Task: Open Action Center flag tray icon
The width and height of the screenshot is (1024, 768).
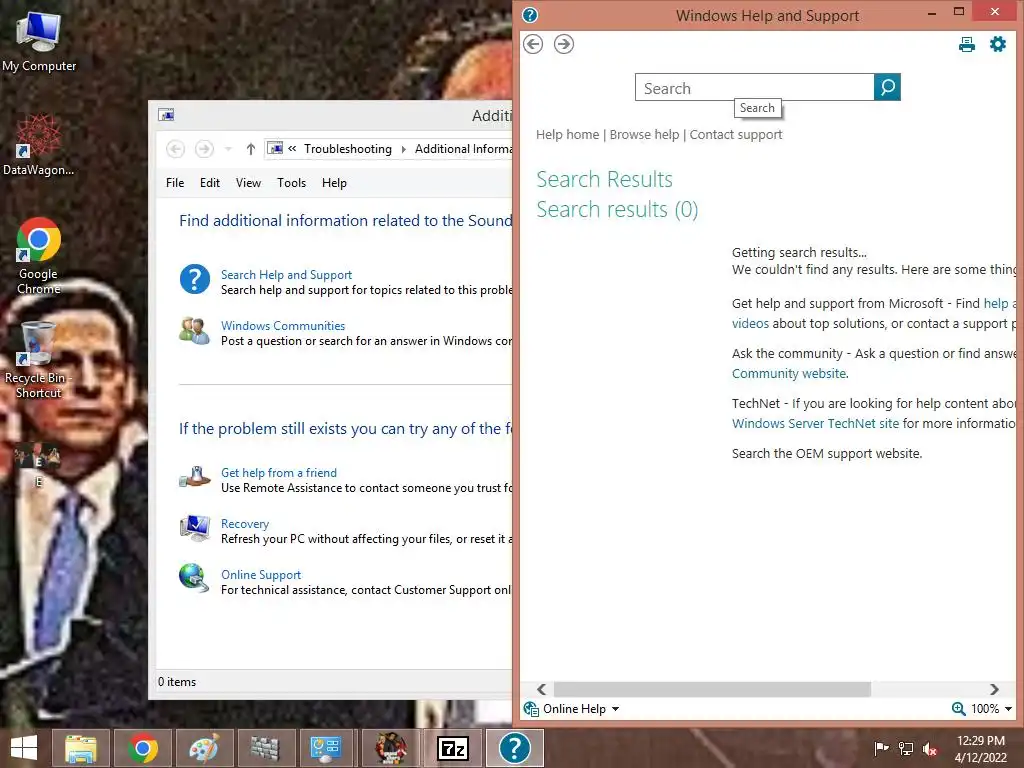Action: (881, 749)
